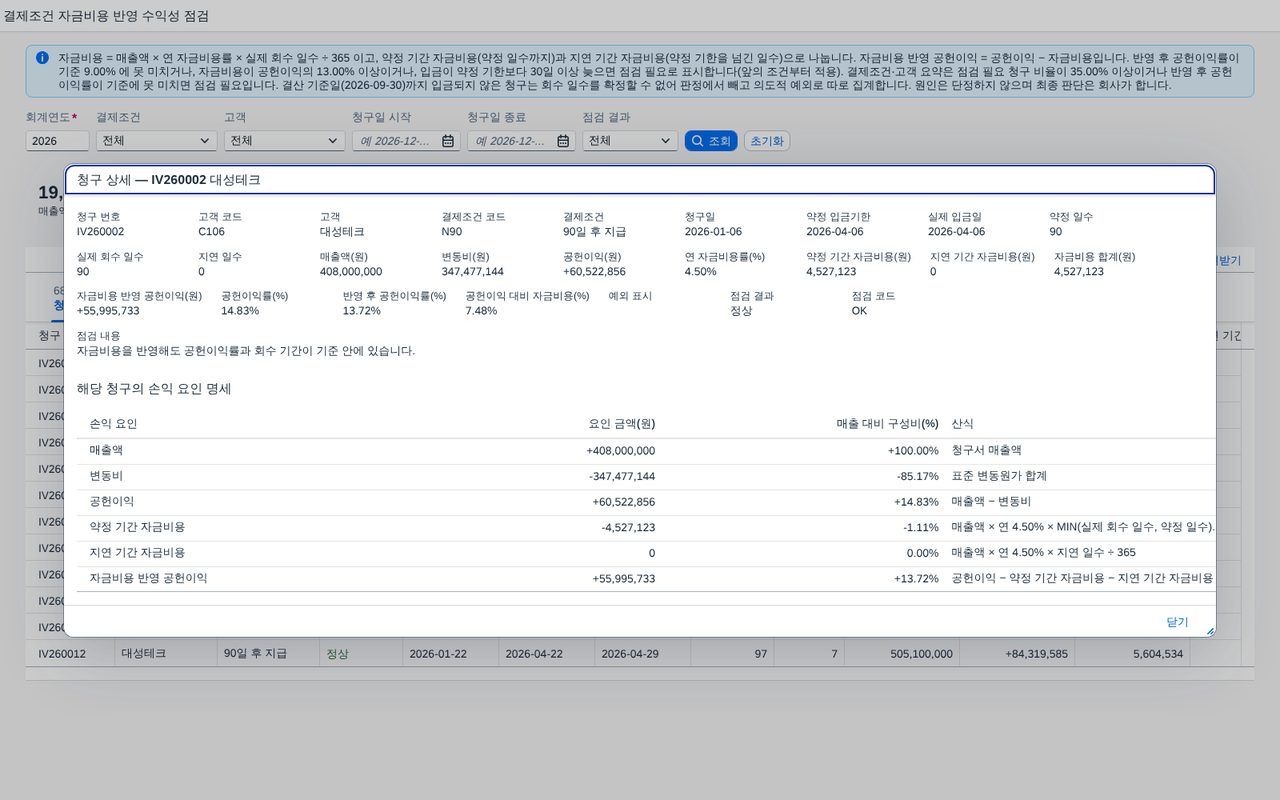The height and width of the screenshot is (800, 1280).
Task: Expand the 점검 결과 dropdown
Action: [x=667, y=141]
